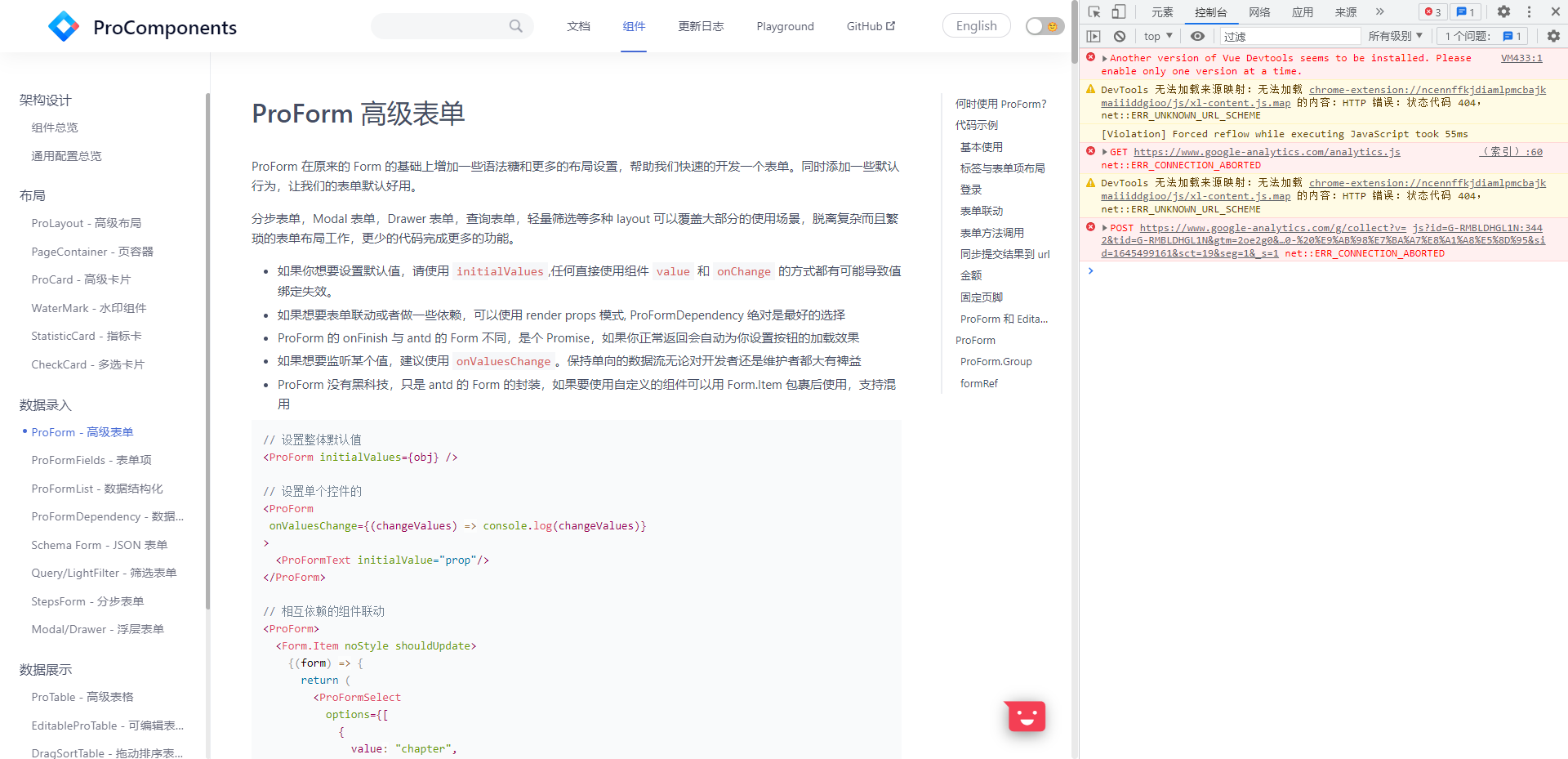Screen dimensions: 1568x759
Task: Switch language to English
Action: point(976,26)
